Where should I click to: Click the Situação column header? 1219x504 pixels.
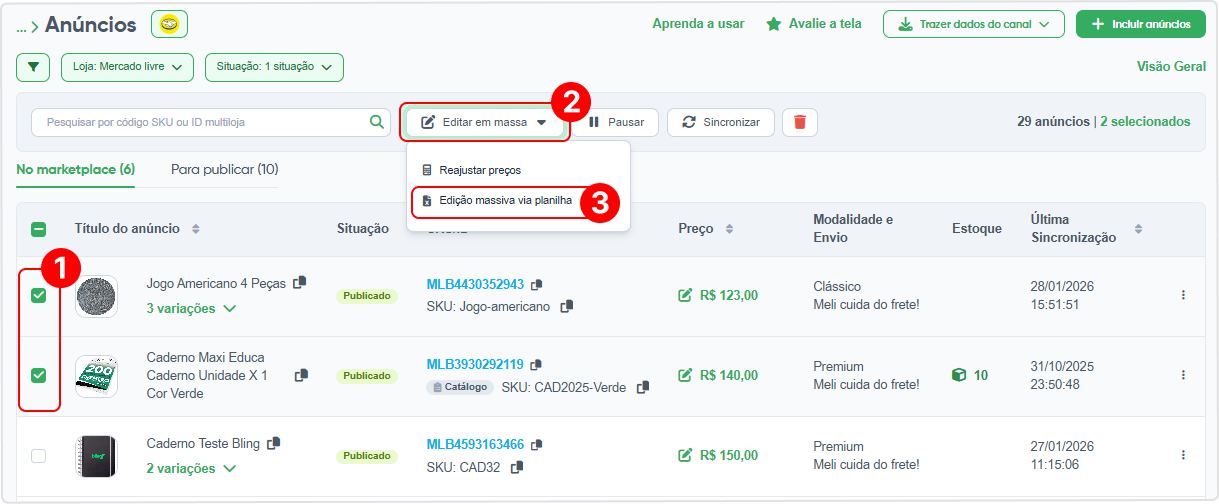pos(363,229)
